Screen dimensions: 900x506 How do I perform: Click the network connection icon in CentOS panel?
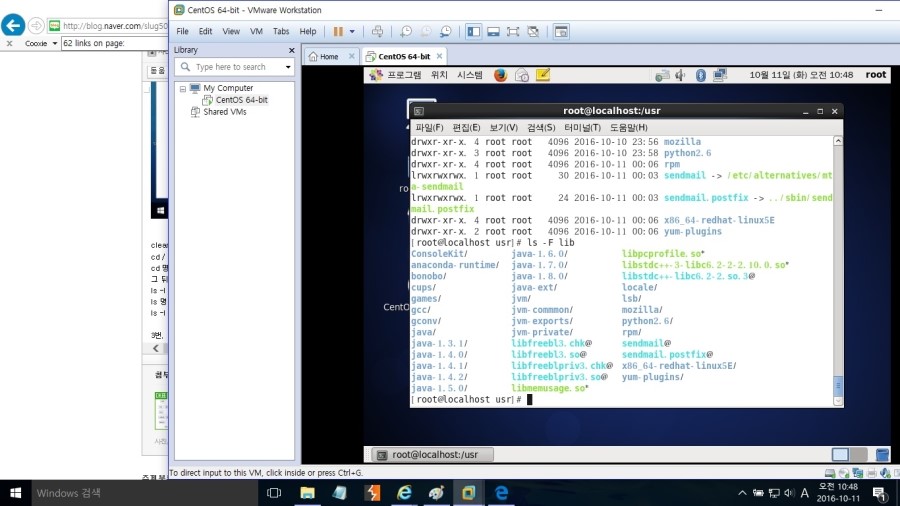(720, 75)
